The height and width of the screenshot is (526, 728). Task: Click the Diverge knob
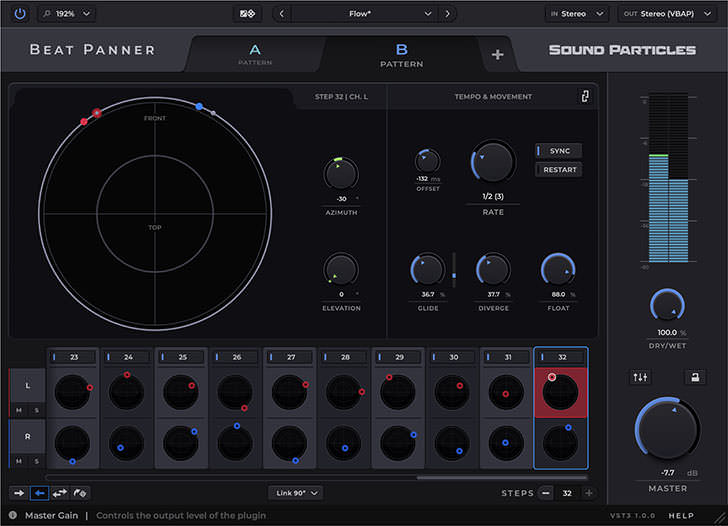pos(493,269)
